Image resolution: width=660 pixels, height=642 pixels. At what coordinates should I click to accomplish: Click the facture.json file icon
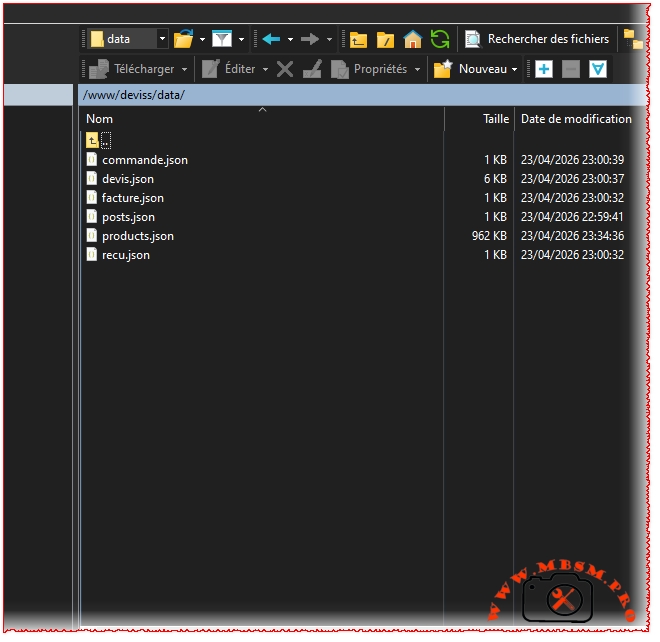pyautogui.click(x=91, y=197)
